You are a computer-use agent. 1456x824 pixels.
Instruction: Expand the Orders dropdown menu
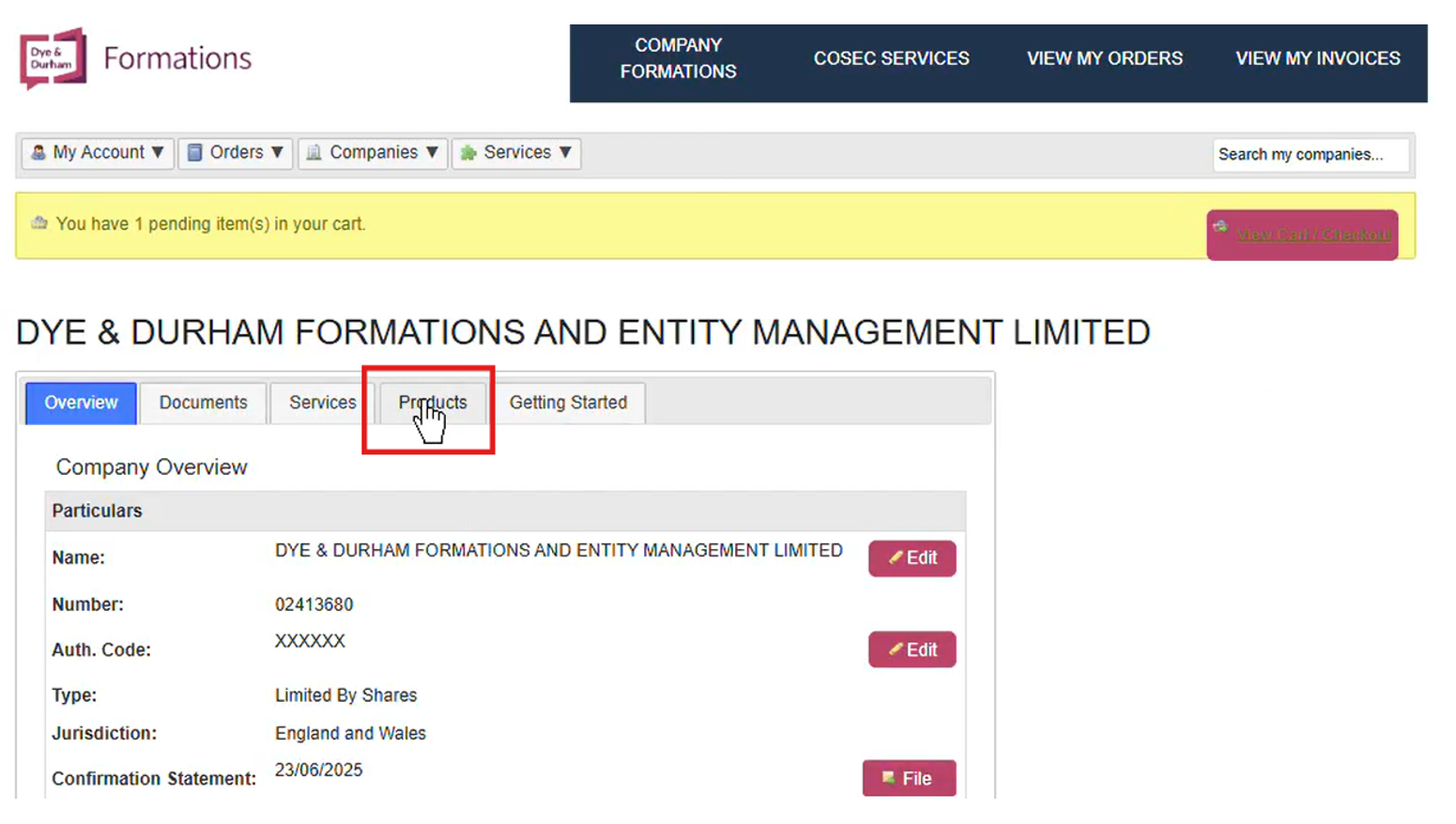pyautogui.click(x=235, y=152)
